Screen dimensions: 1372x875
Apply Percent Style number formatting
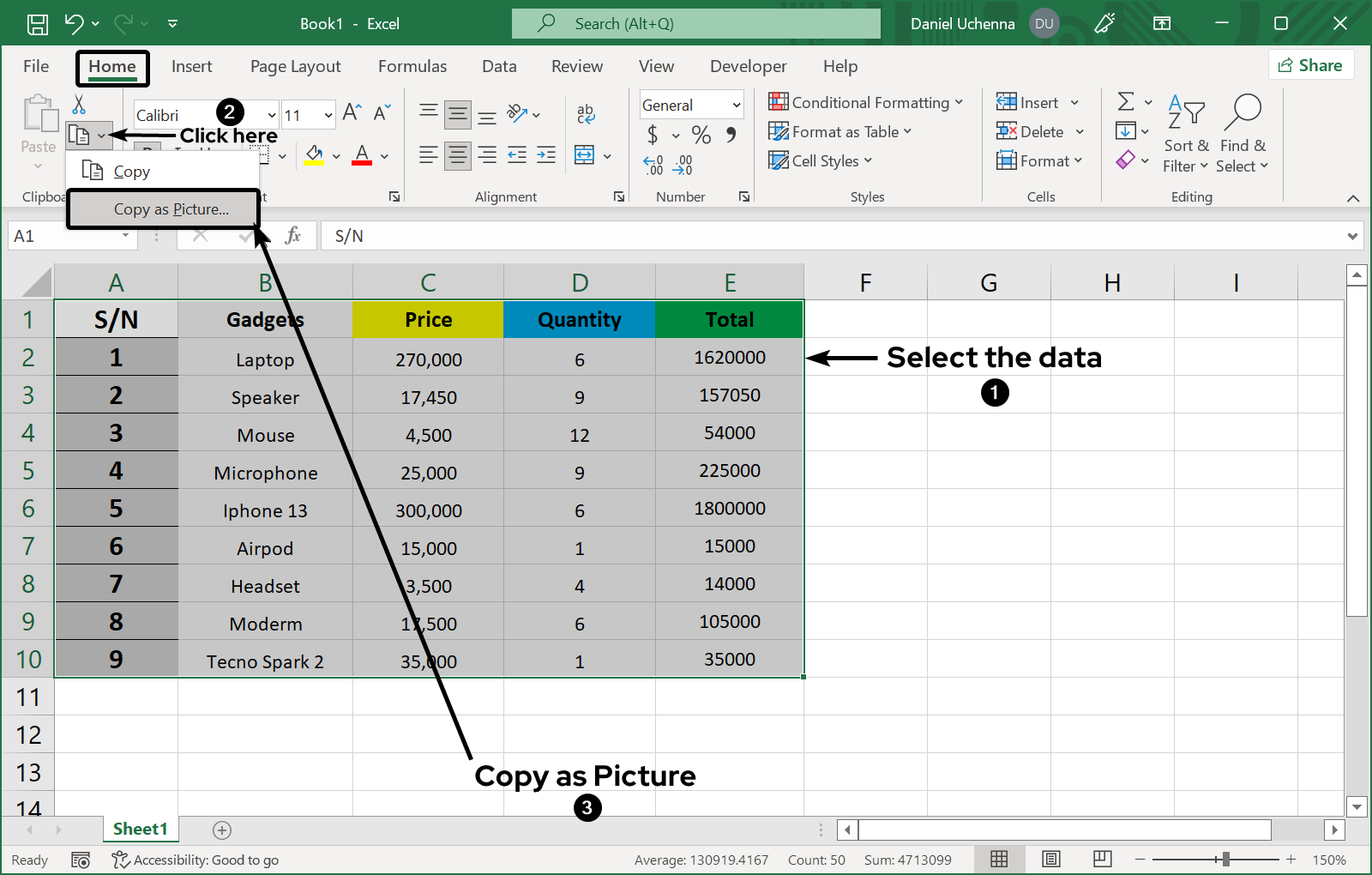(x=701, y=135)
